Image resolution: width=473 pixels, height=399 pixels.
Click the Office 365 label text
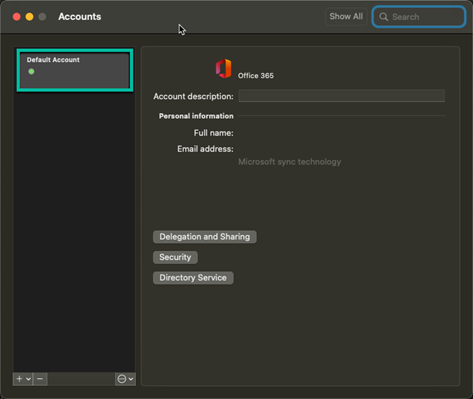(256, 76)
